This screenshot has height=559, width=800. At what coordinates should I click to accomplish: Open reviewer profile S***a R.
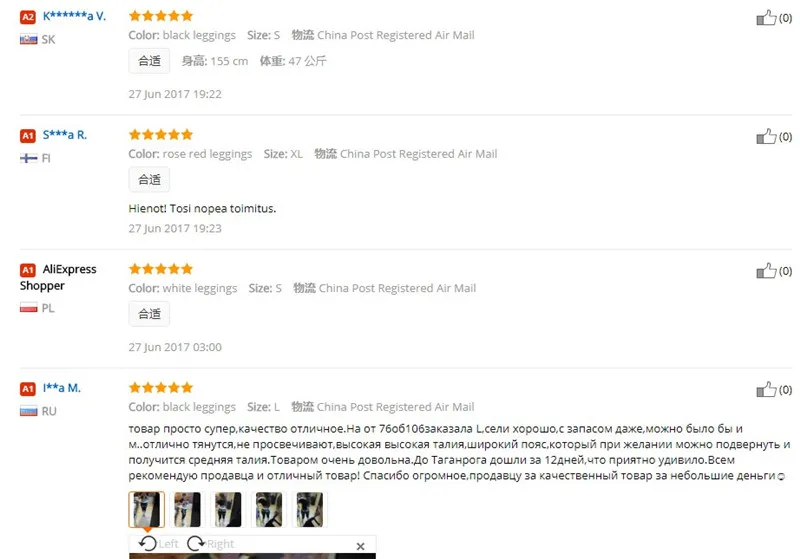click(x=65, y=135)
